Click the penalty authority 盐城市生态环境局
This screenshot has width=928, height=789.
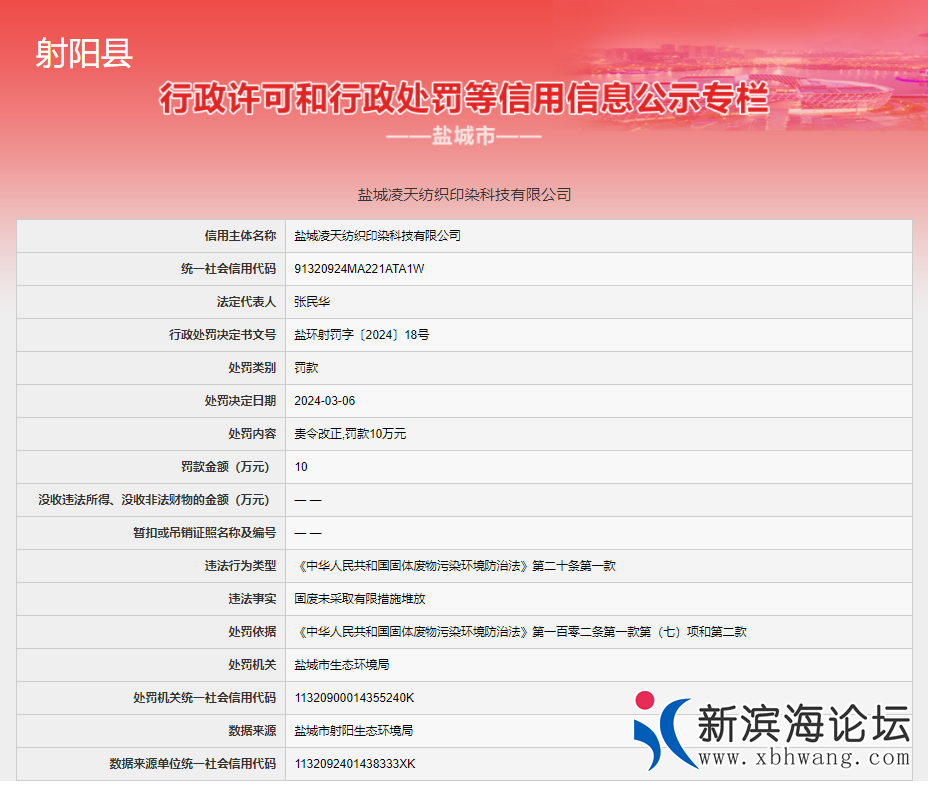(342, 664)
